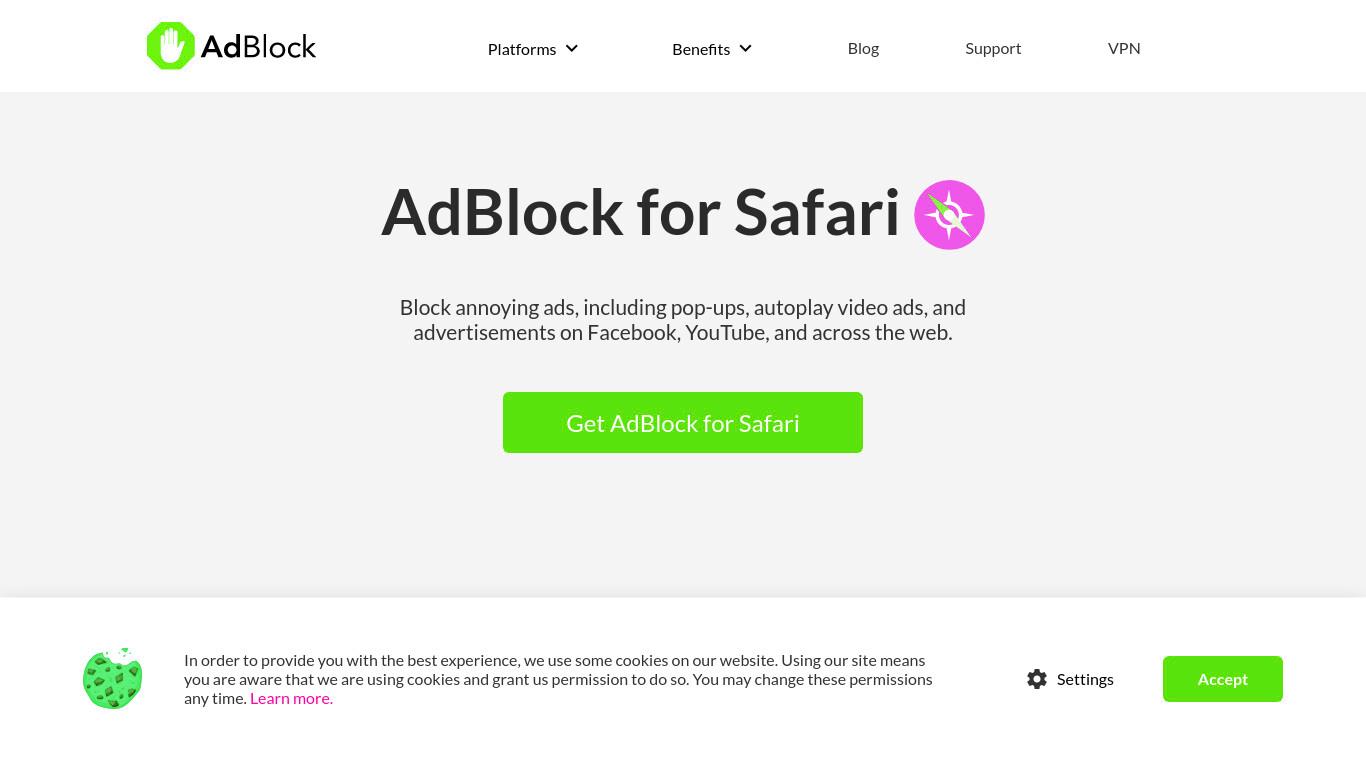Open cookie settings via the gear icon
Viewport: 1366px width, 768px height.
(1037, 679)
